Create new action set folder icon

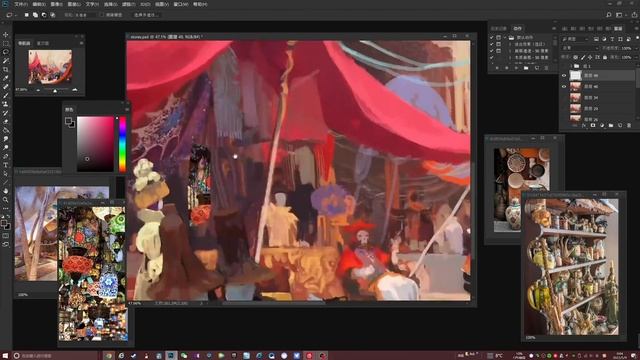pos(526,68)
